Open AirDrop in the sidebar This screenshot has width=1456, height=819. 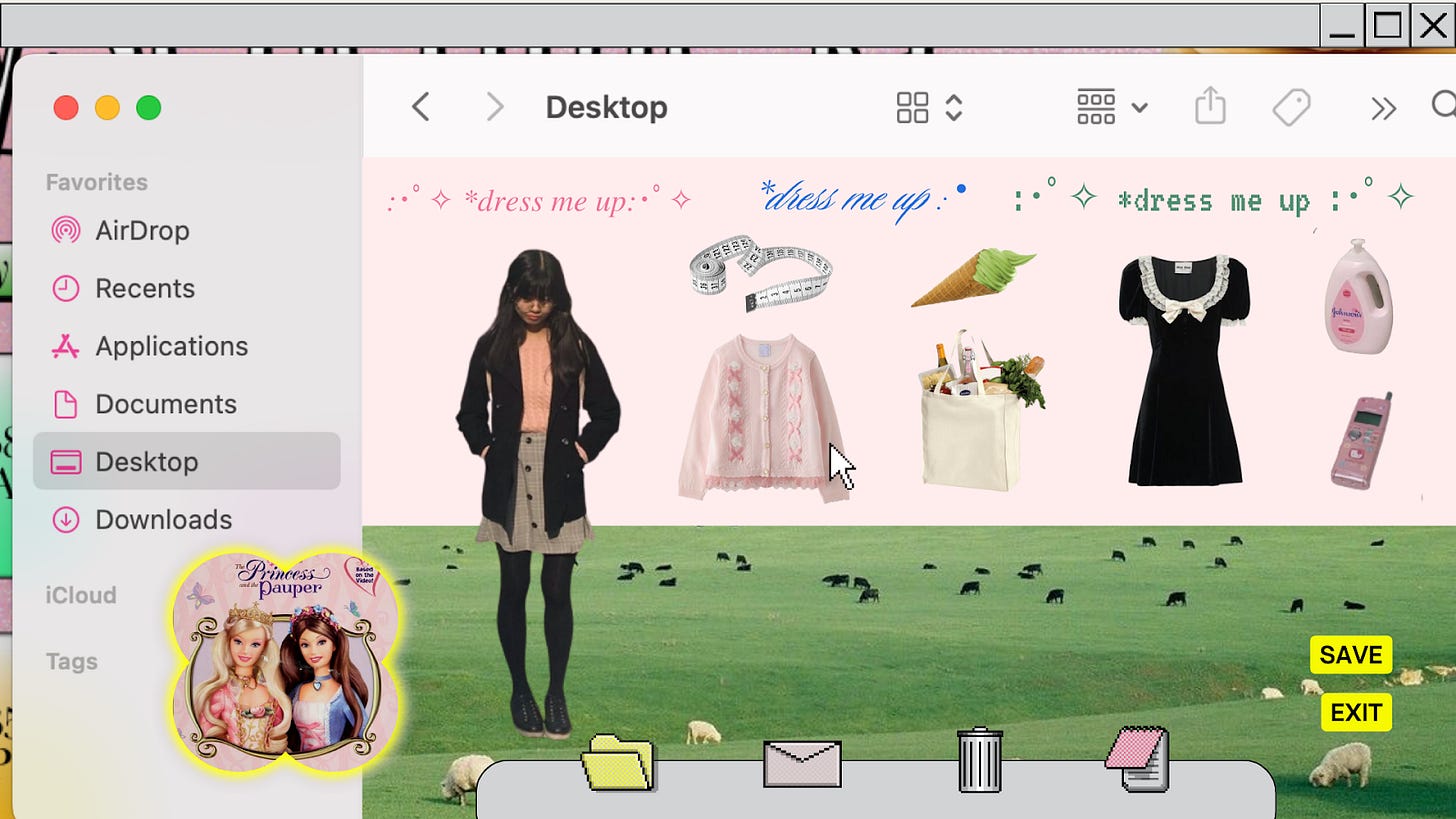(187, 231)
